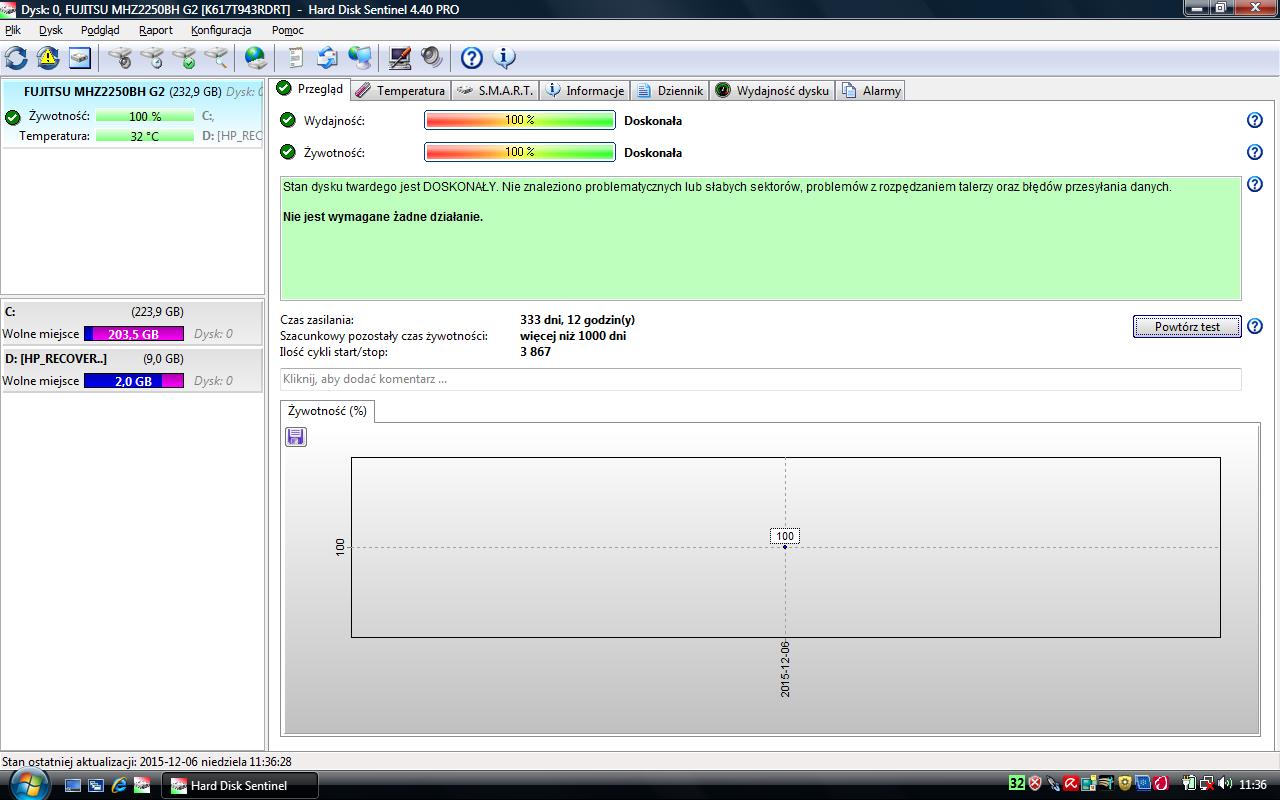Click the Wydajność 100 % gradient bar
Viewport: 1280px width, 800px height.
click(x=520, y=120)
